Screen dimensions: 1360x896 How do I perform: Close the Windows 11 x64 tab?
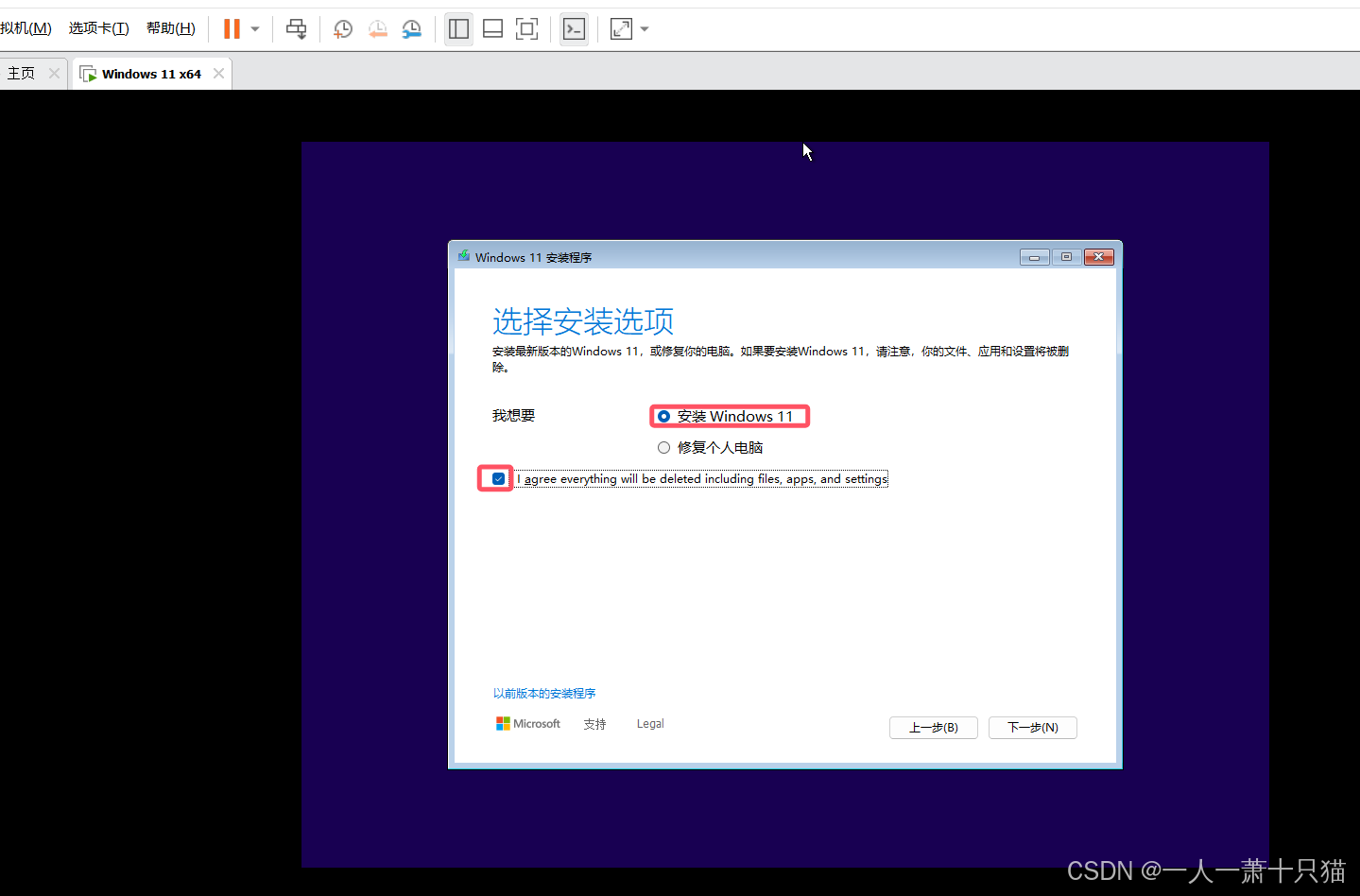pos(219,74)
